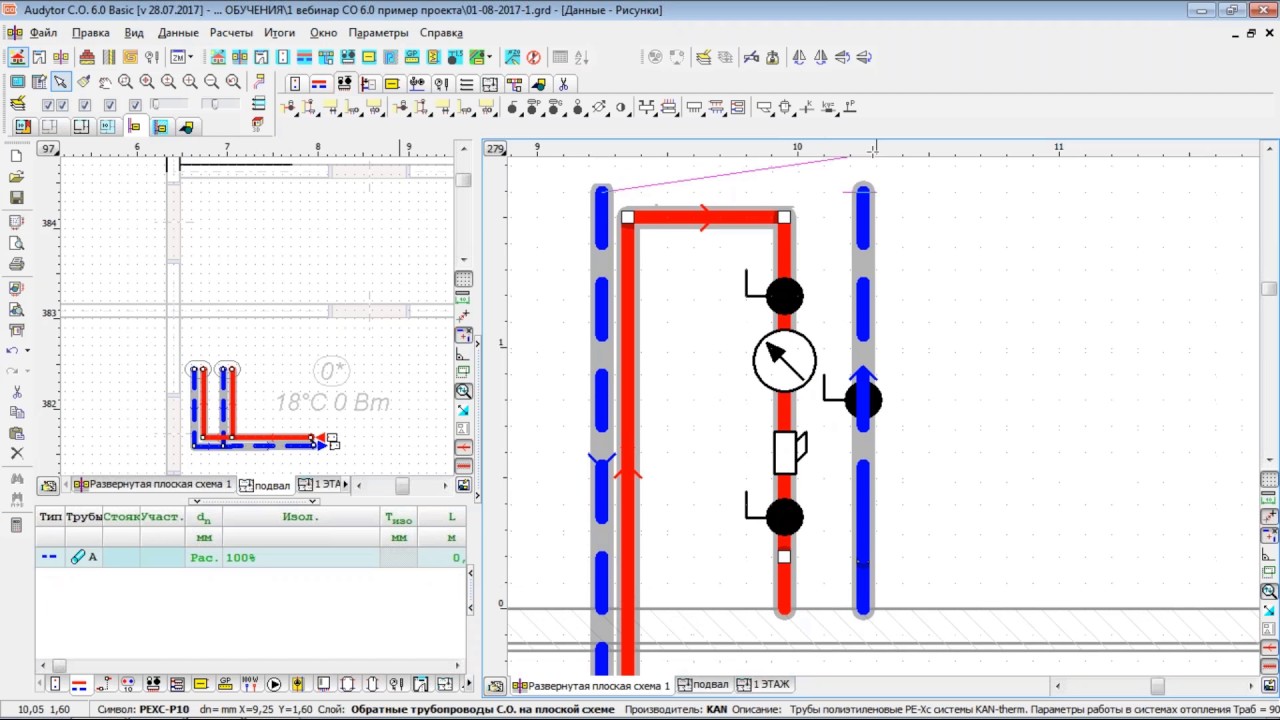Toggle the fourth layer checkbox
Image resolution: width=1280 pixels, height=720 pixels.
coord(110,105)
